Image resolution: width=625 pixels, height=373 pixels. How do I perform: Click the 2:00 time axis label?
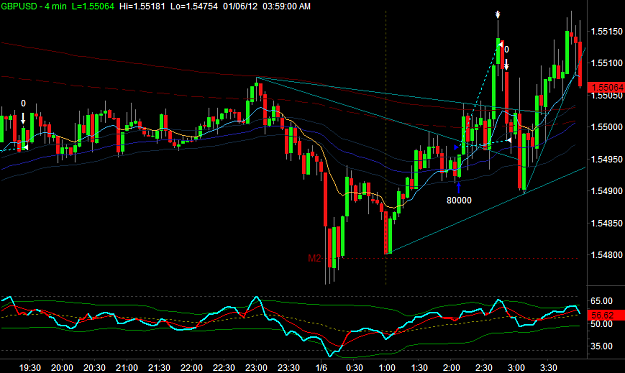tap(451, 368)
